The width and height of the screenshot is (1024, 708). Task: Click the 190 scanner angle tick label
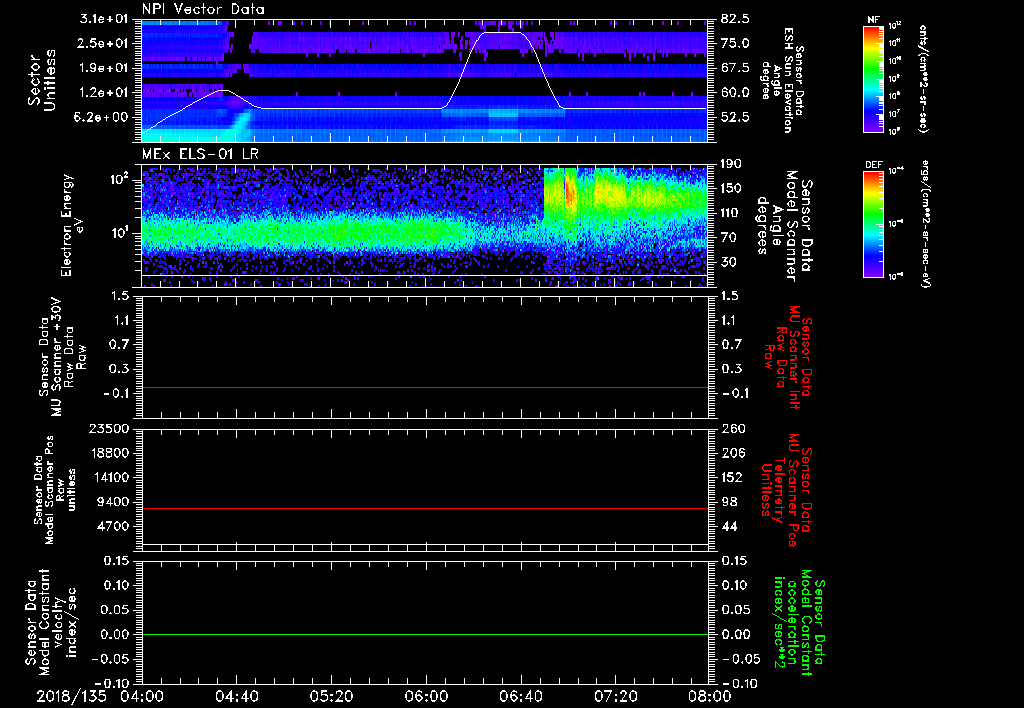point(732,164)
